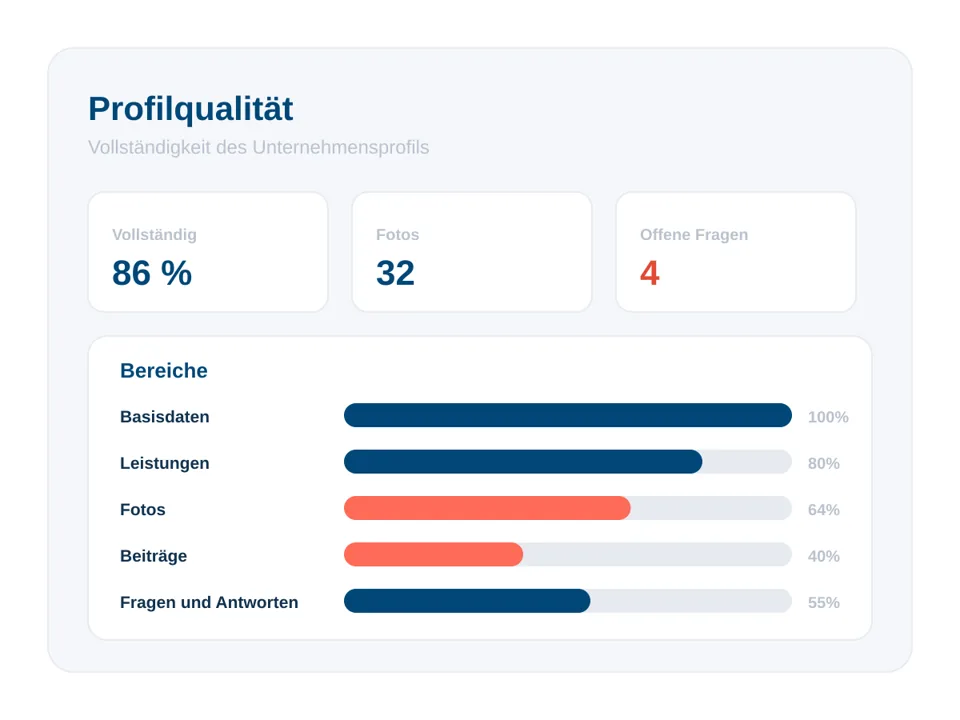Image resolution: width=960 pixels, height=720 pixels.
Task: Select the Leistungen row label
Action: click(x=165, y=463)
